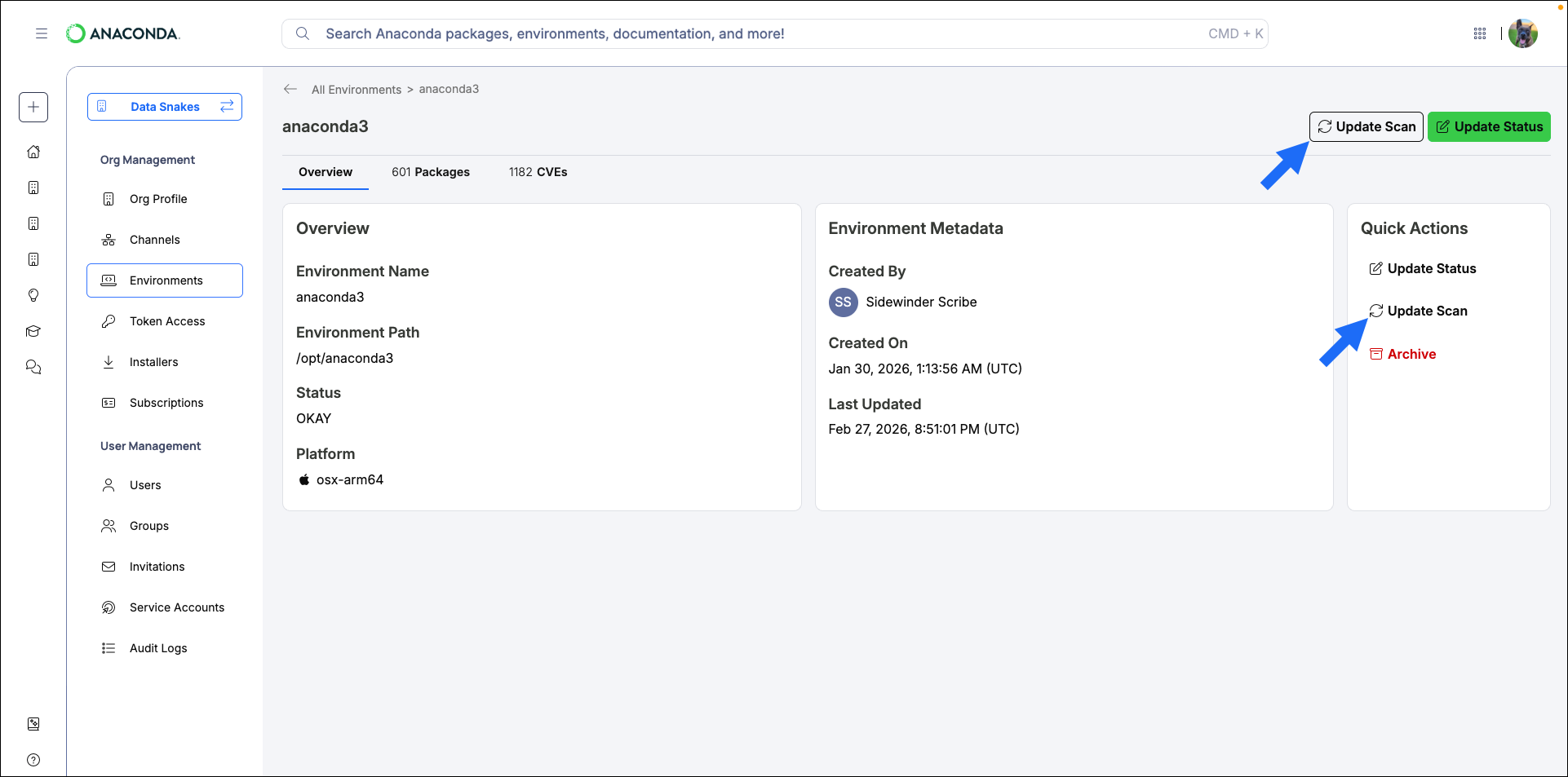The image size is (1568, 777).
Task: Open Invitations in sidebar
Action: point(165,567)
